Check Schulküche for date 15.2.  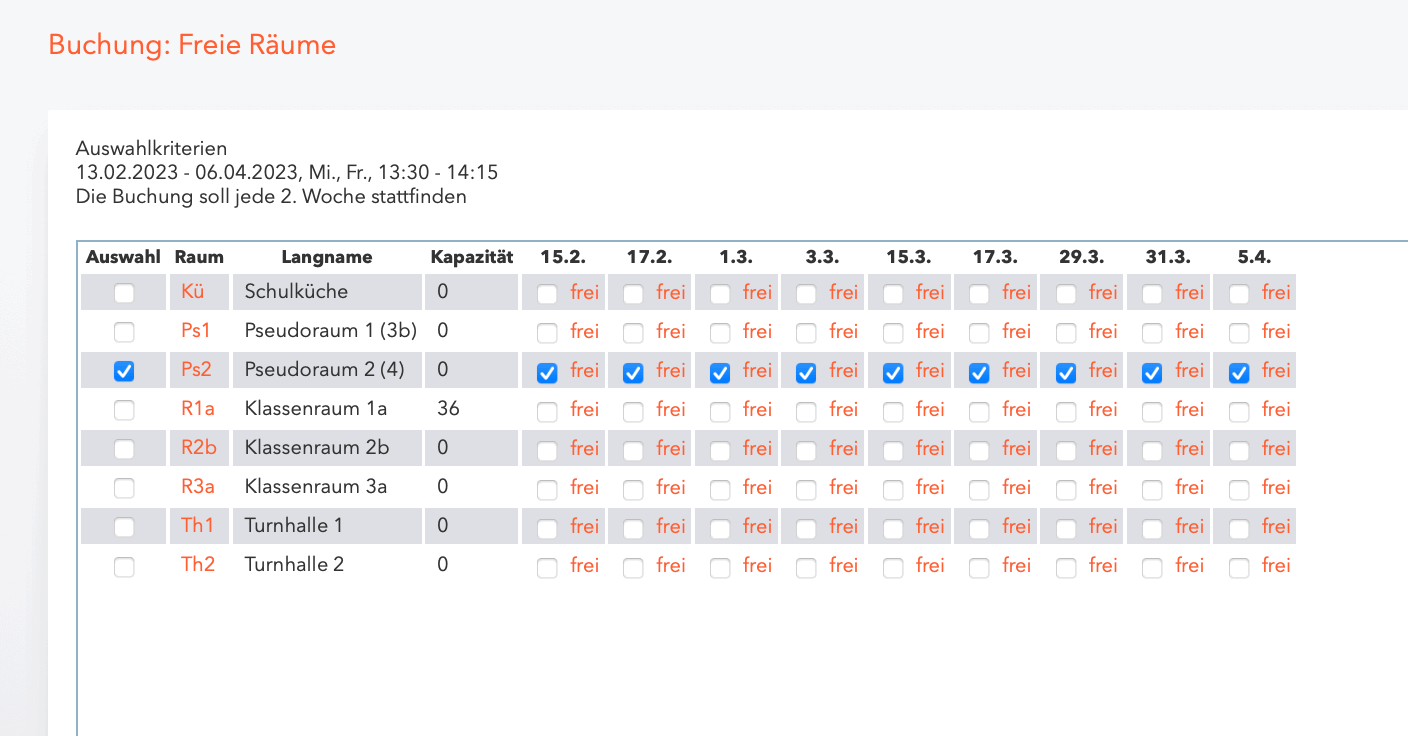[x=547, y=294]
